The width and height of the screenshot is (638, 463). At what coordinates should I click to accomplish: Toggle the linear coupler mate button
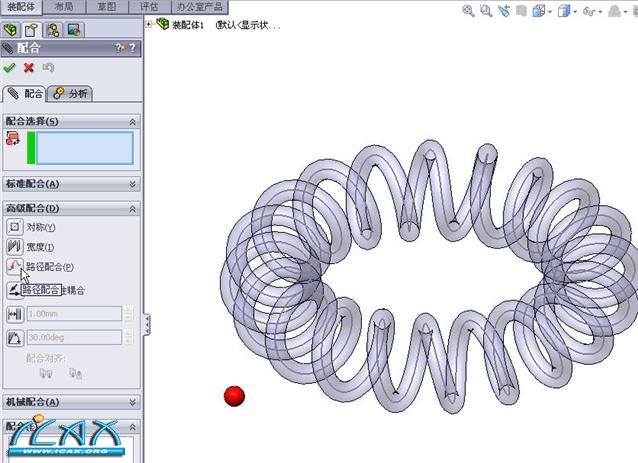(15, 290)
